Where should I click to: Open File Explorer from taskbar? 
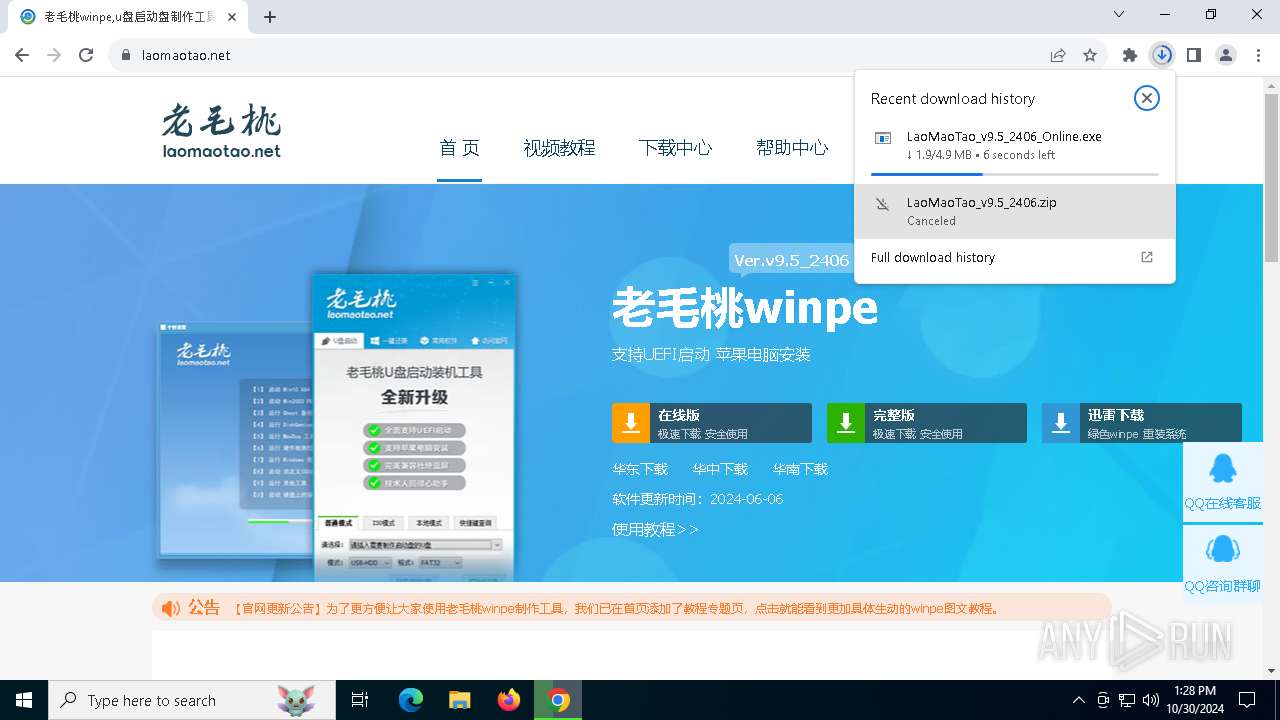tap(460, 700)
